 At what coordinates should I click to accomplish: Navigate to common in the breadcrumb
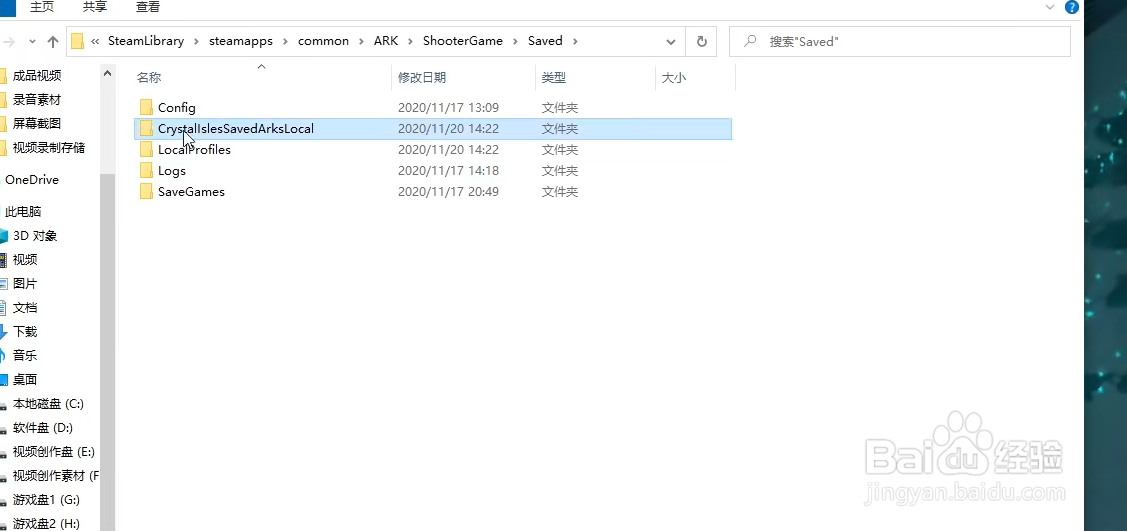[323, 41]
